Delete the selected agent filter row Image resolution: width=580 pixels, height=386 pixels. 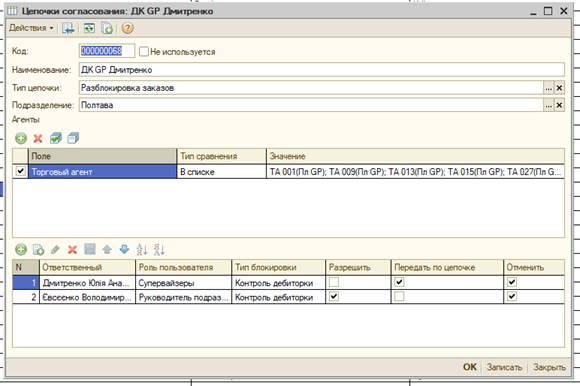(38, 138)
